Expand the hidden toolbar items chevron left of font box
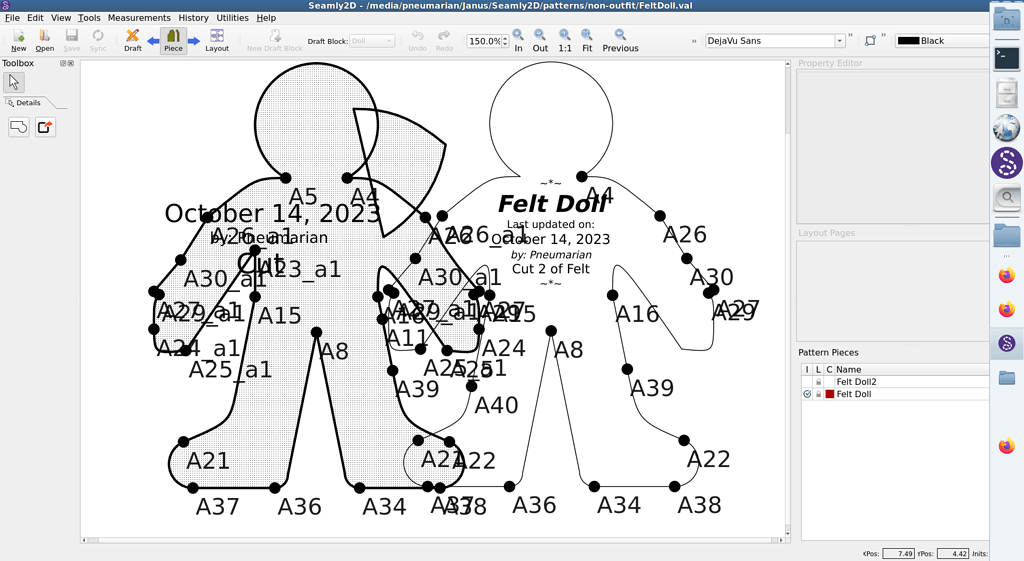Image resolution: width=1024 pixels, height=561 pixels. pyautogui.click(x=694, y=41)
